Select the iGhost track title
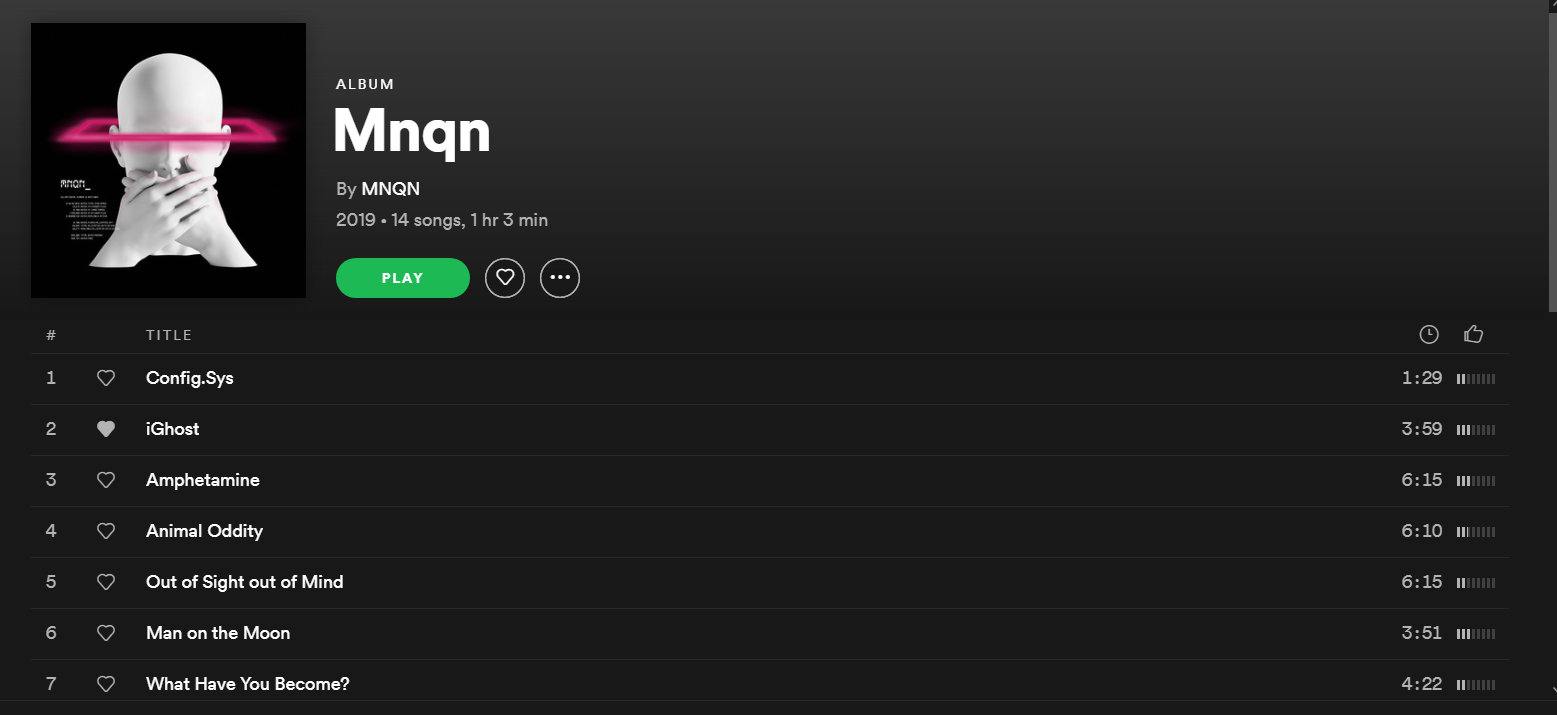The height and width of the screenshot is (715, 1557). pyautogui.click(x=172, y=429)
